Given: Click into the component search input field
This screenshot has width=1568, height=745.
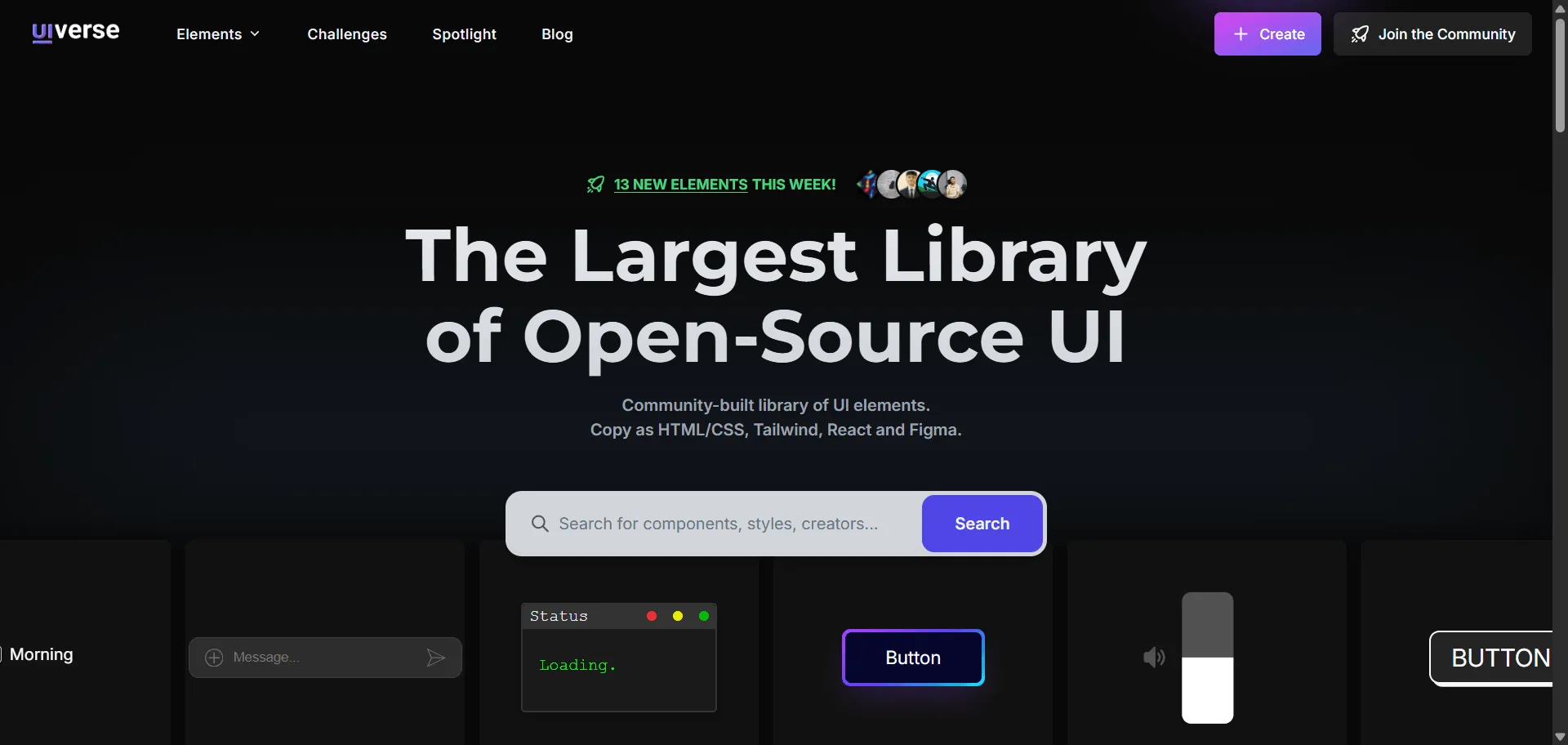Looking at the screenshot, I should click(x=719, y=524).
